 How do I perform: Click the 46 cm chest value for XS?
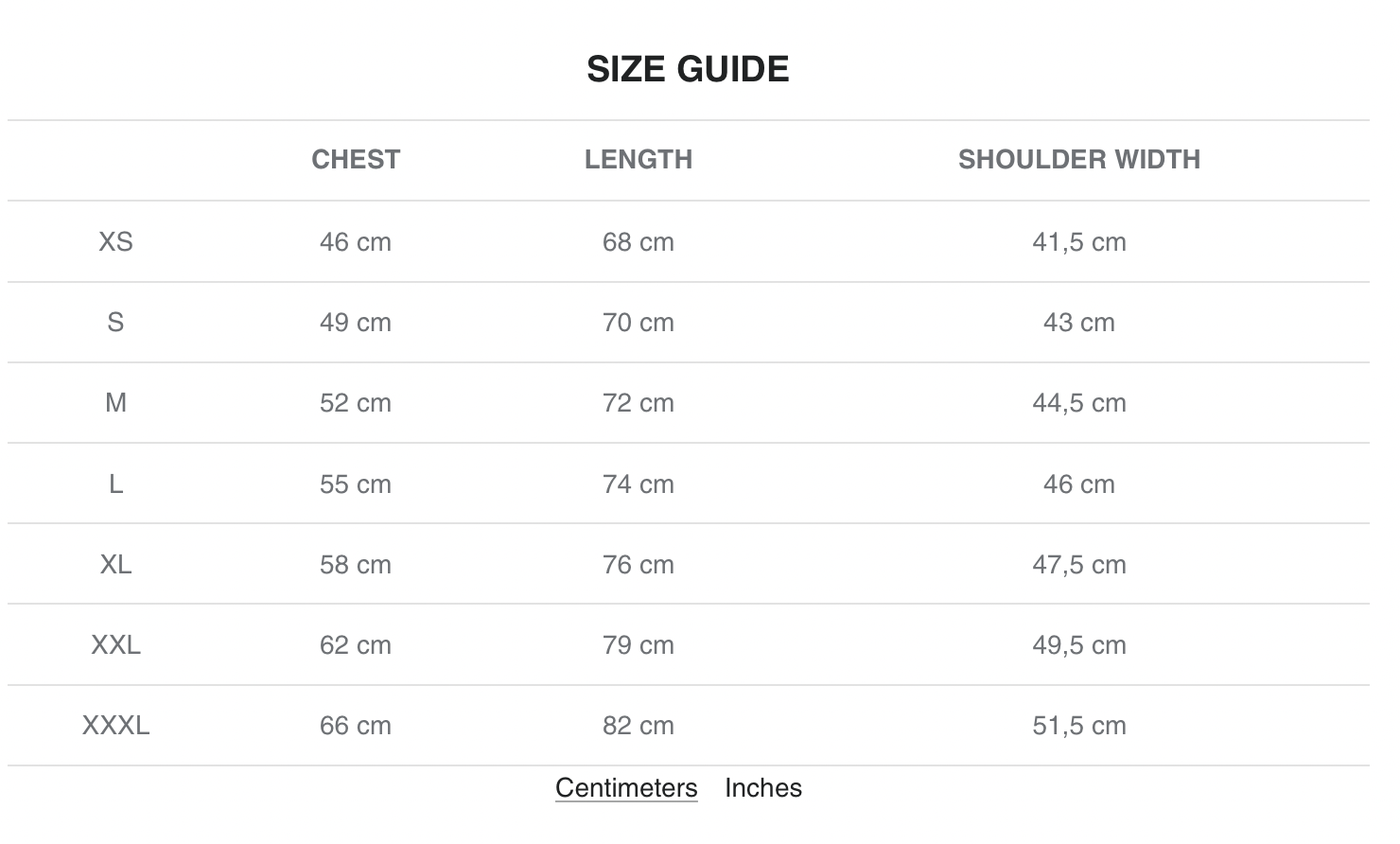pos(355,242)
